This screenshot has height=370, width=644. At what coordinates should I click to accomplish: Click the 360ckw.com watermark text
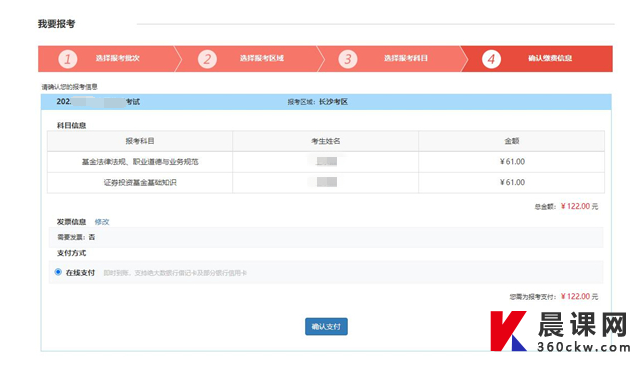click(583, 347)
